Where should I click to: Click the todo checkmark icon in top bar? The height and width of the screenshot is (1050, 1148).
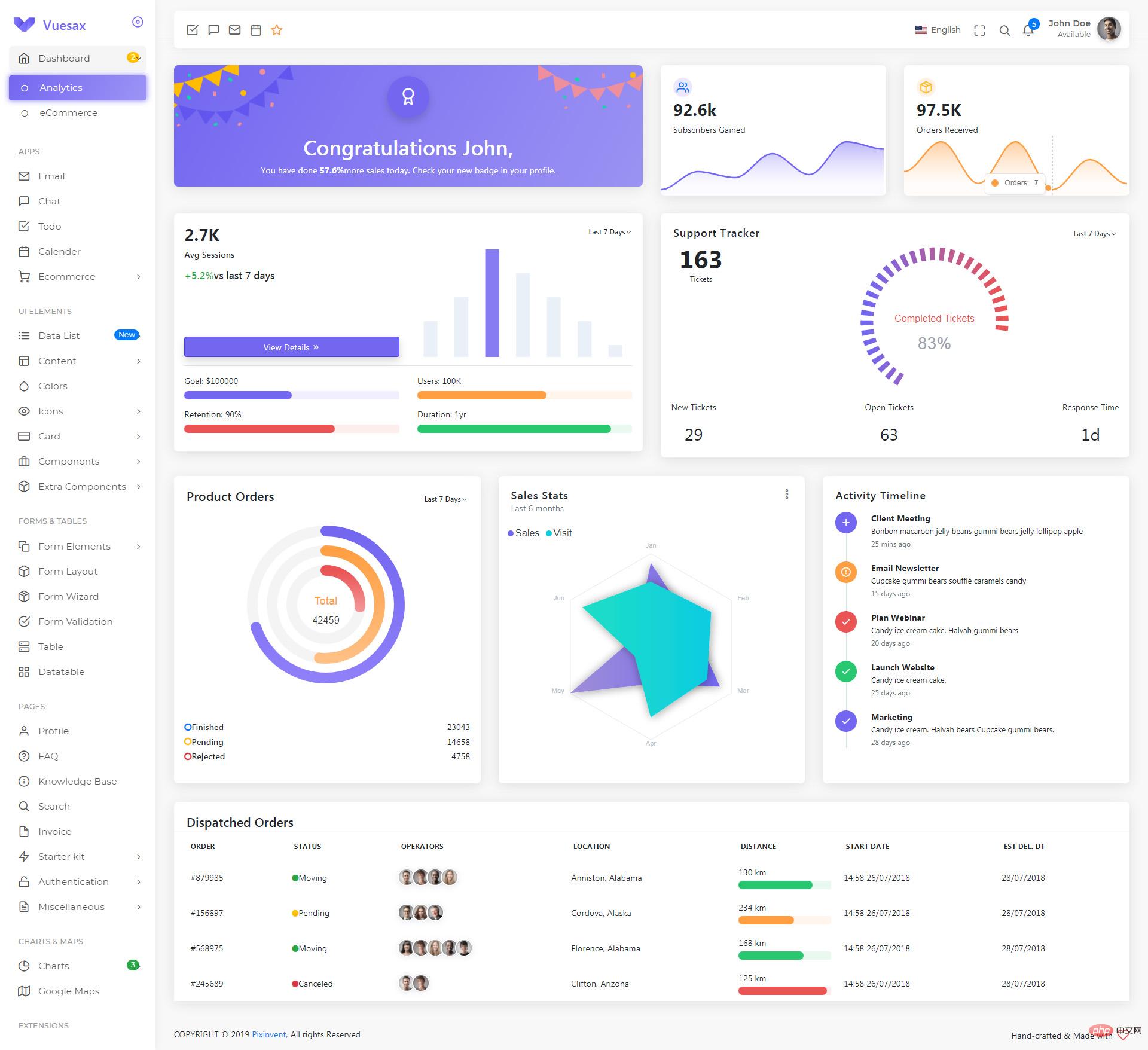click(x=193, y=30)
